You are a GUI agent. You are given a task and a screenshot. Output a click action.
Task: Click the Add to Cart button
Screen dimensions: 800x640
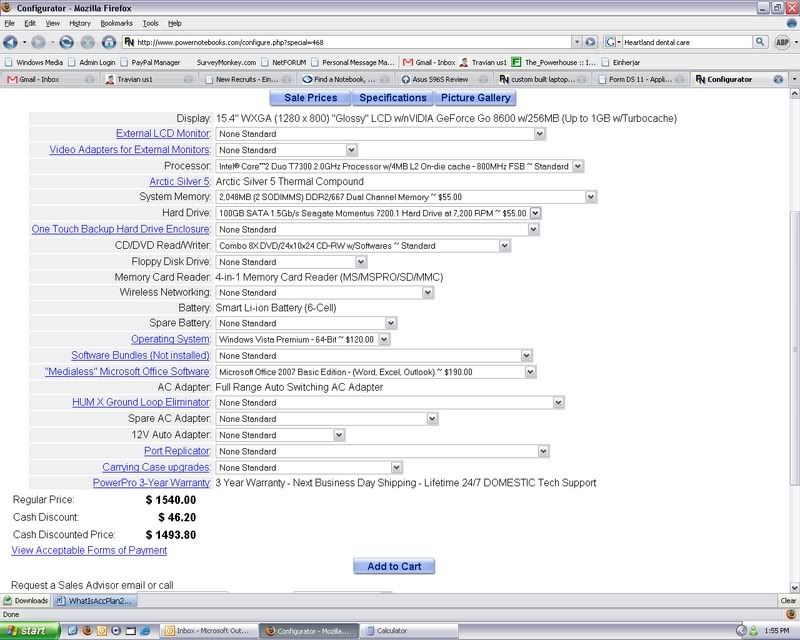(x=394, y=567)
